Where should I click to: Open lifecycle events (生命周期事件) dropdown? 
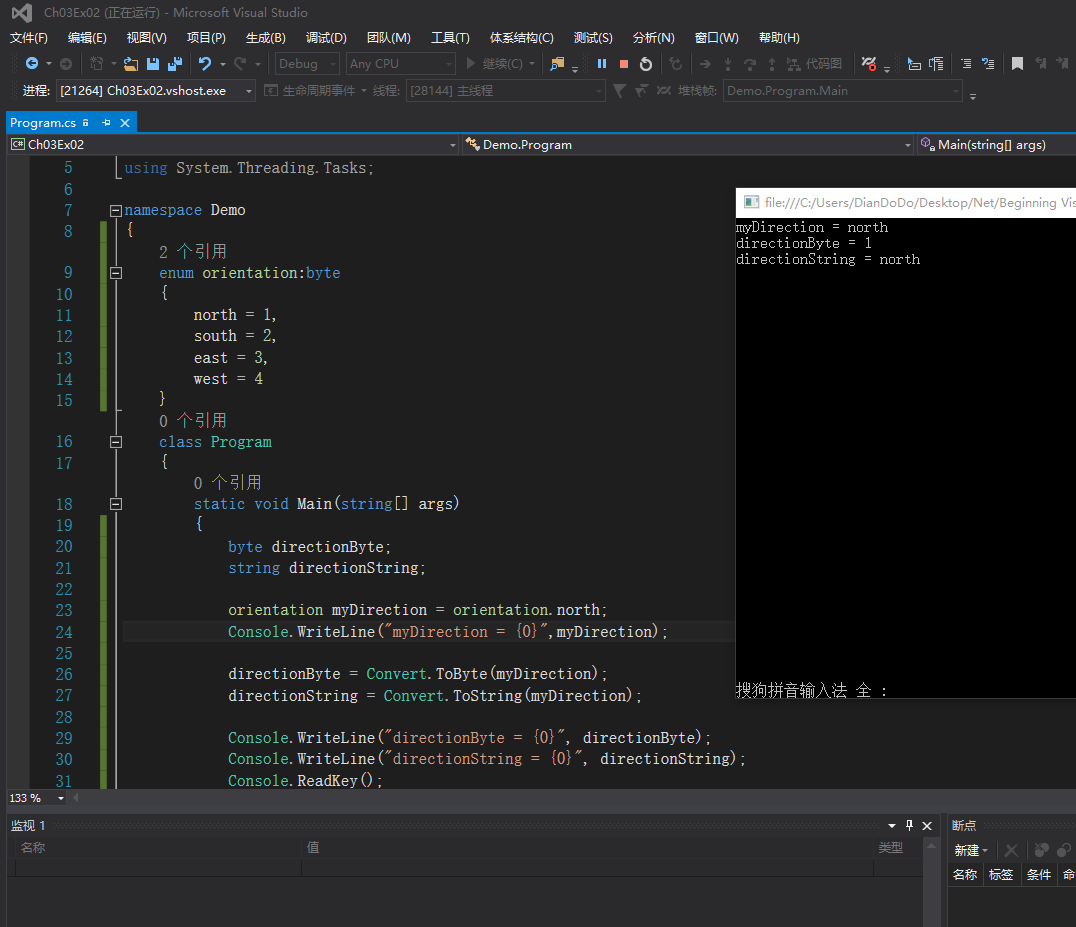point(315,91)
